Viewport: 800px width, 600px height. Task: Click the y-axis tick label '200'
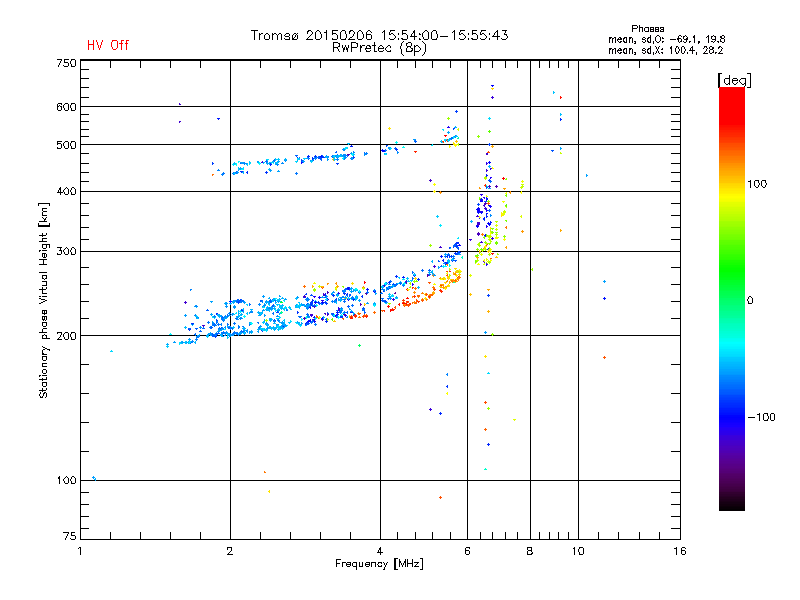coord(67,336)
